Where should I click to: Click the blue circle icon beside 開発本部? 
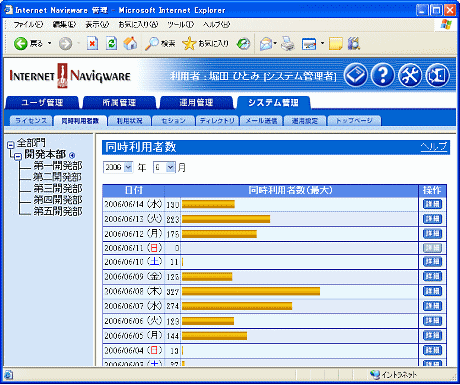[72, 155]
